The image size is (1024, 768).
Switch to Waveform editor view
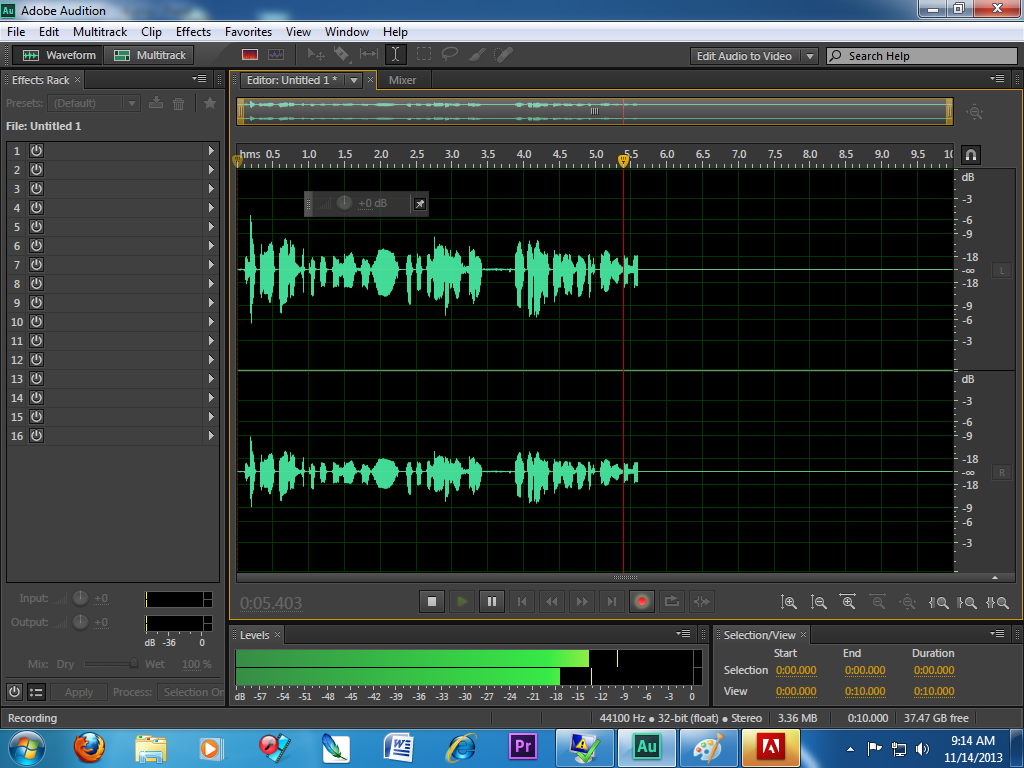click(59, 56)
